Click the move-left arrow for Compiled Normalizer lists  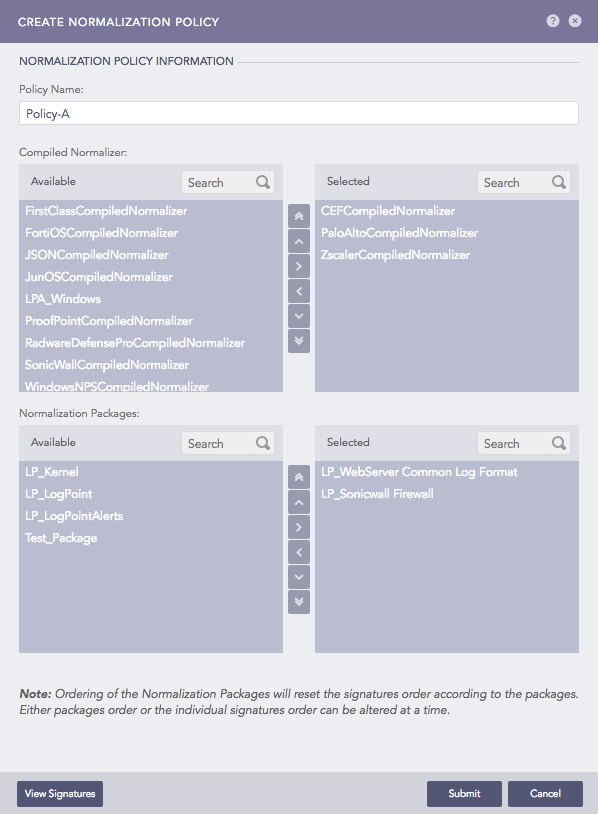click(298, 290)
